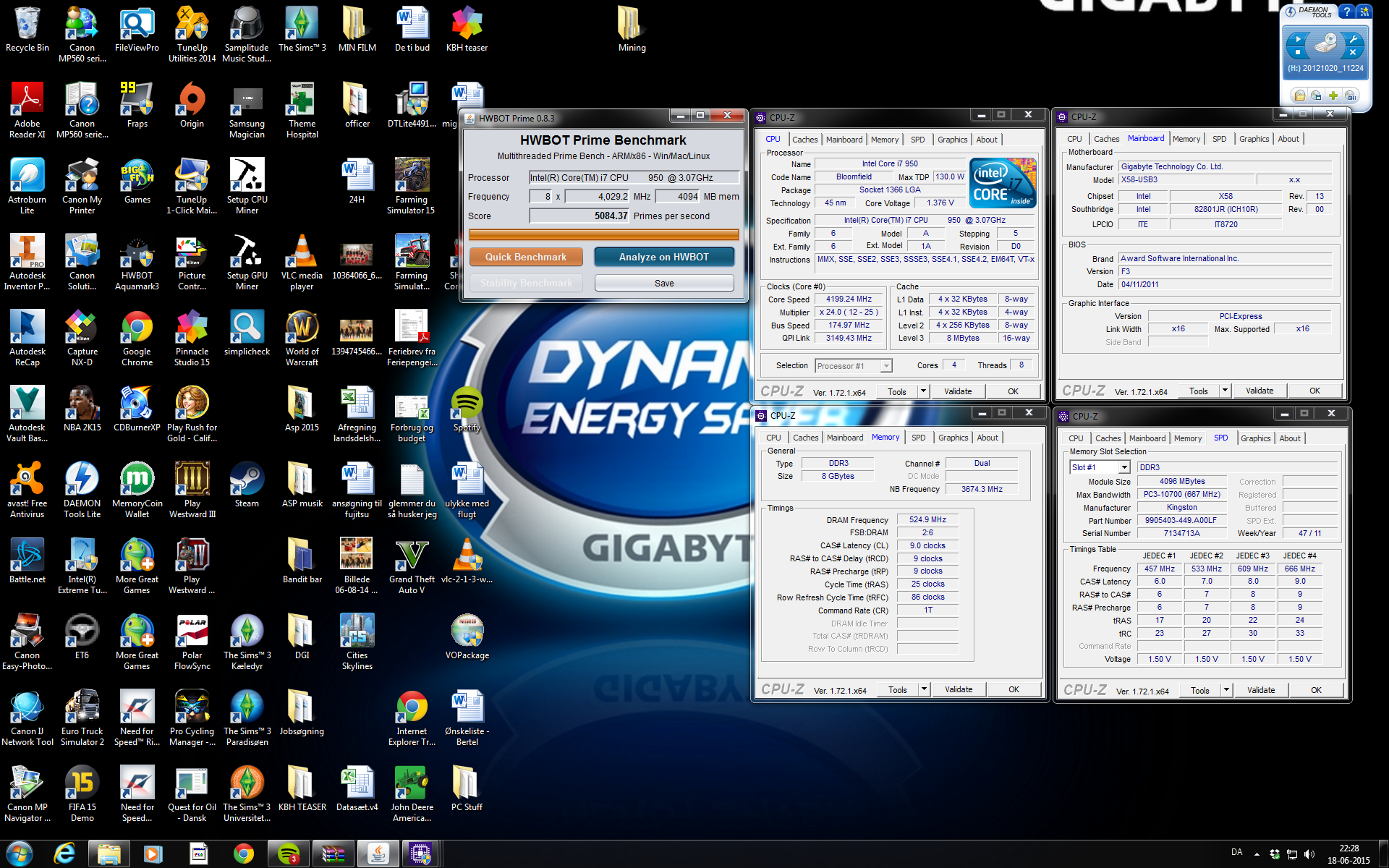This screenshot has height=868, width=1389.
Task: Expand Tools dropdown arrow in Memory window
Action: coord(924,689)
